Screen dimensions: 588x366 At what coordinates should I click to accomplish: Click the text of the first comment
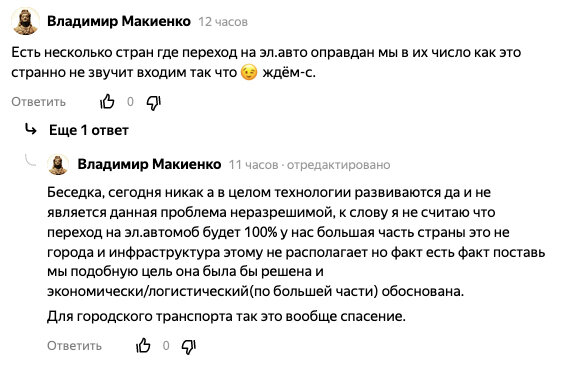[266, 62]
